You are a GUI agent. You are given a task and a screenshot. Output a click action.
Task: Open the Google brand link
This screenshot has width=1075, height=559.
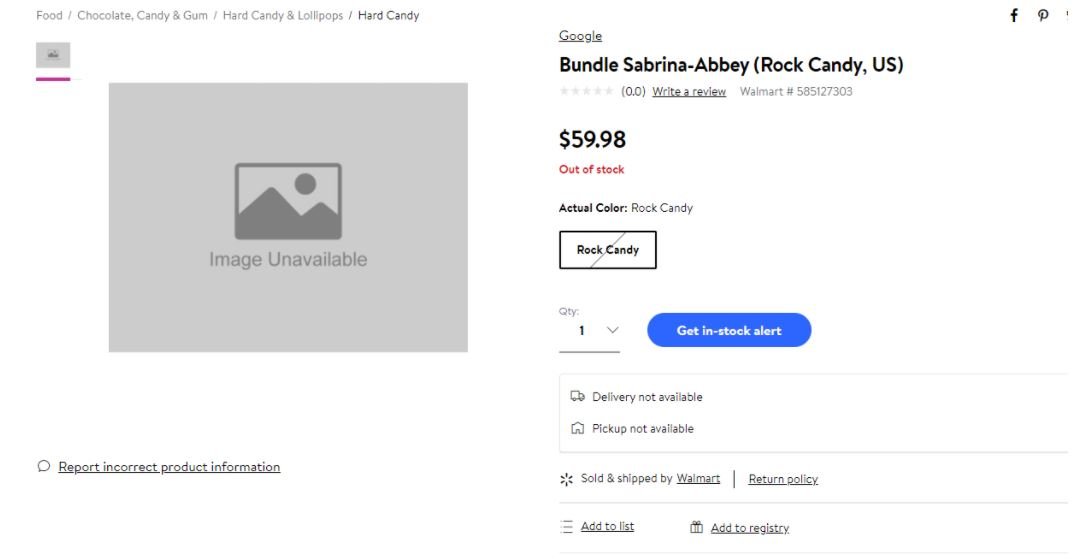point(580,36)
